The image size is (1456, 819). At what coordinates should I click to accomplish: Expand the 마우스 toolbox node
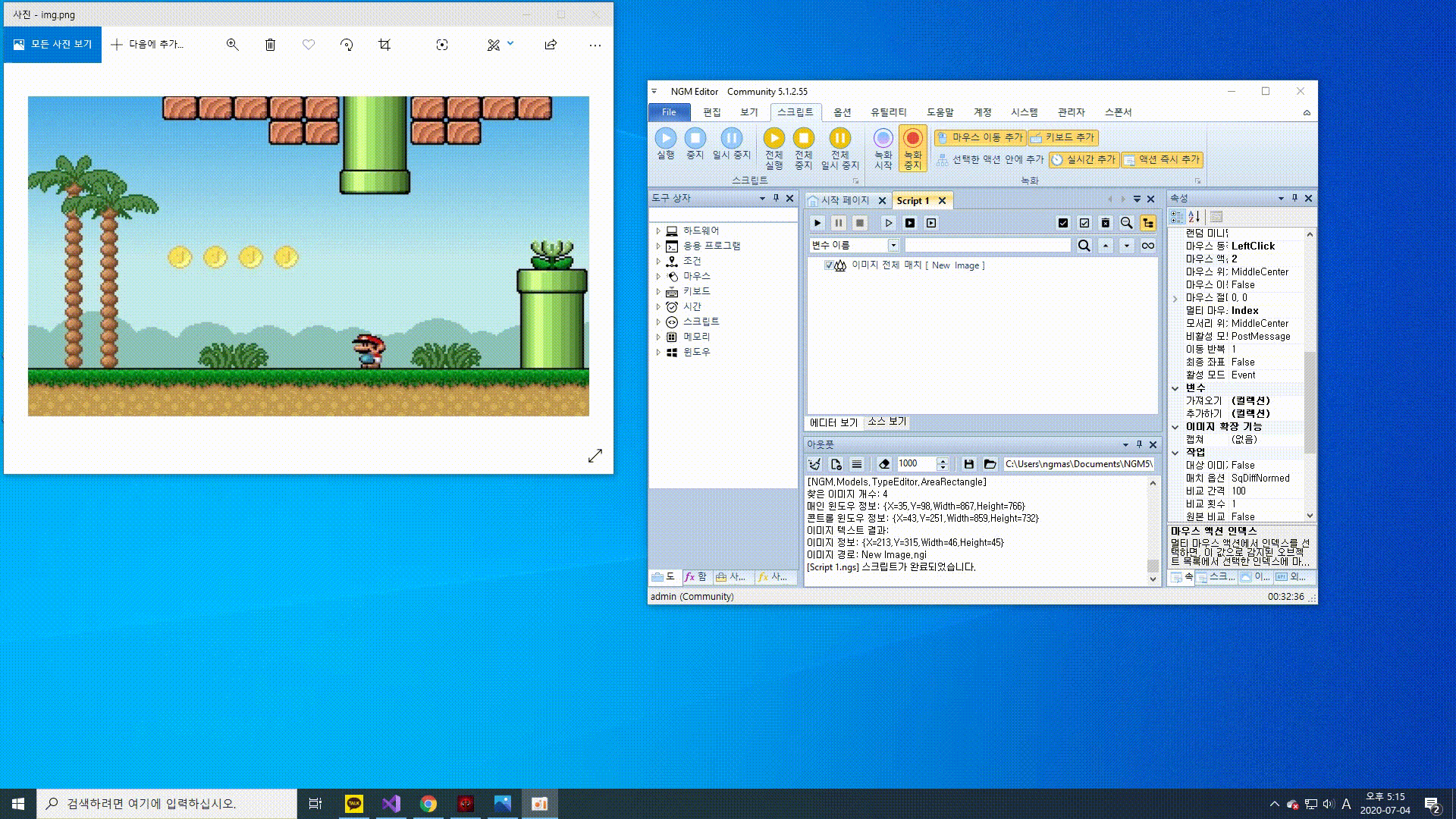coord(658,276)
